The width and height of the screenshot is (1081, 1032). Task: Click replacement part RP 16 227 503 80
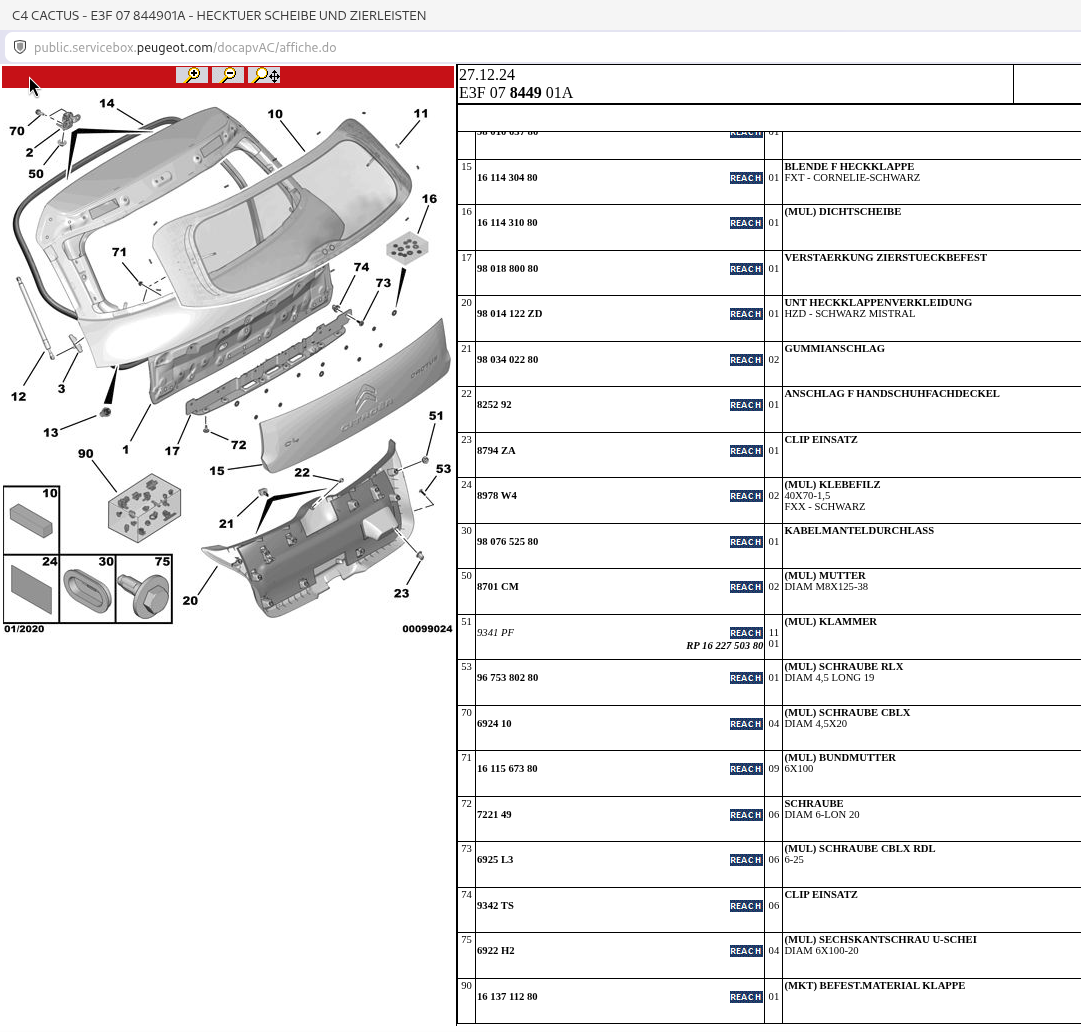pos(725,646)
